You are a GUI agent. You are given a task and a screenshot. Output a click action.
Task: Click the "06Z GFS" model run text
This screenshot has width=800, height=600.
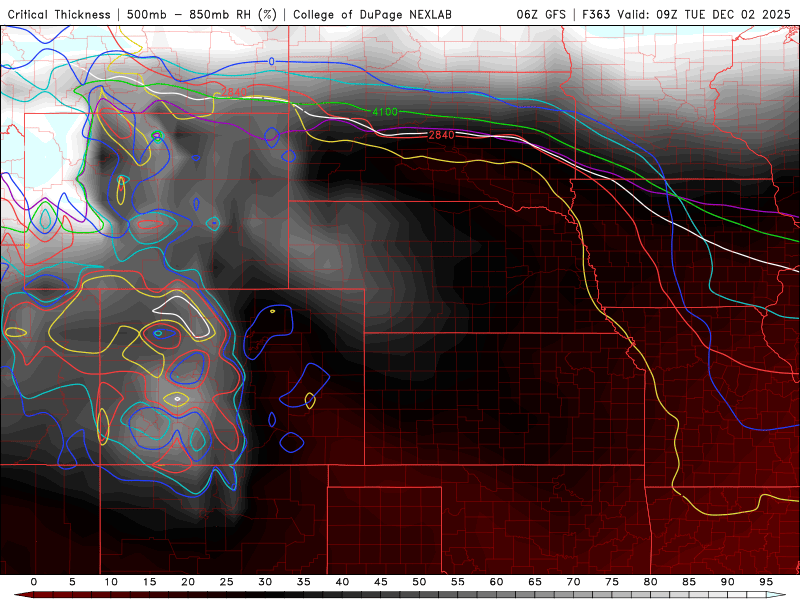541,14
